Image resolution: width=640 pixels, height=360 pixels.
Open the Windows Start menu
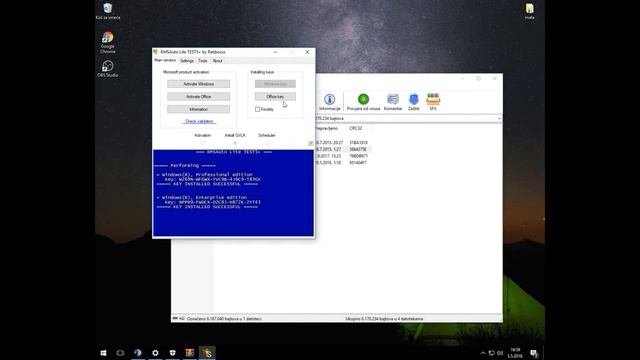pos(103,353)
